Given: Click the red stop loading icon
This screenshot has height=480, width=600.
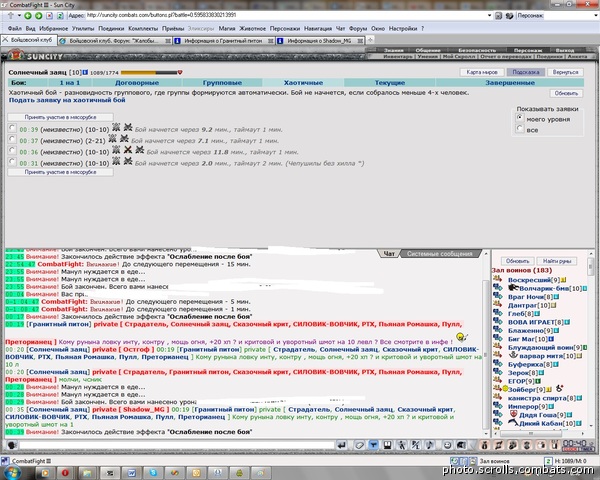Looking at the screenshot, I should (x=49, y=16).
